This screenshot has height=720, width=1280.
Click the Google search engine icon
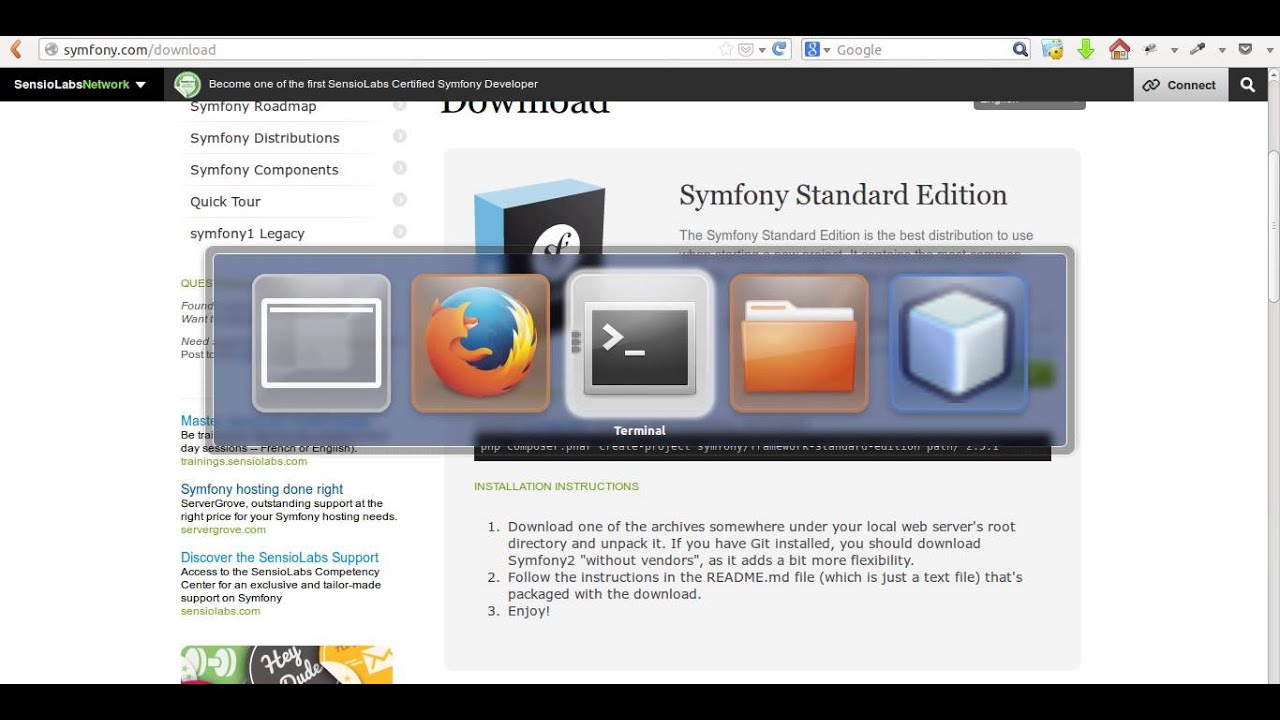[x=812, y=49]
